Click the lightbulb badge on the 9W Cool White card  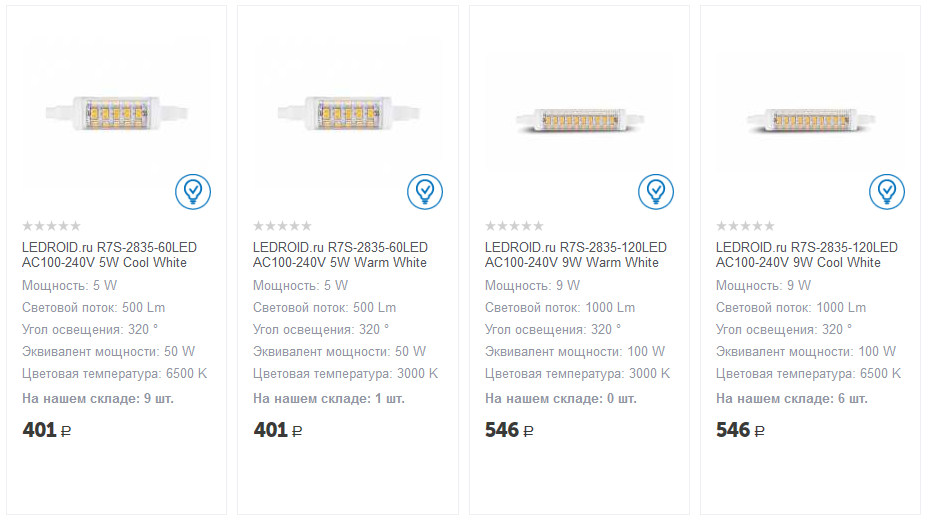point(887,191)
